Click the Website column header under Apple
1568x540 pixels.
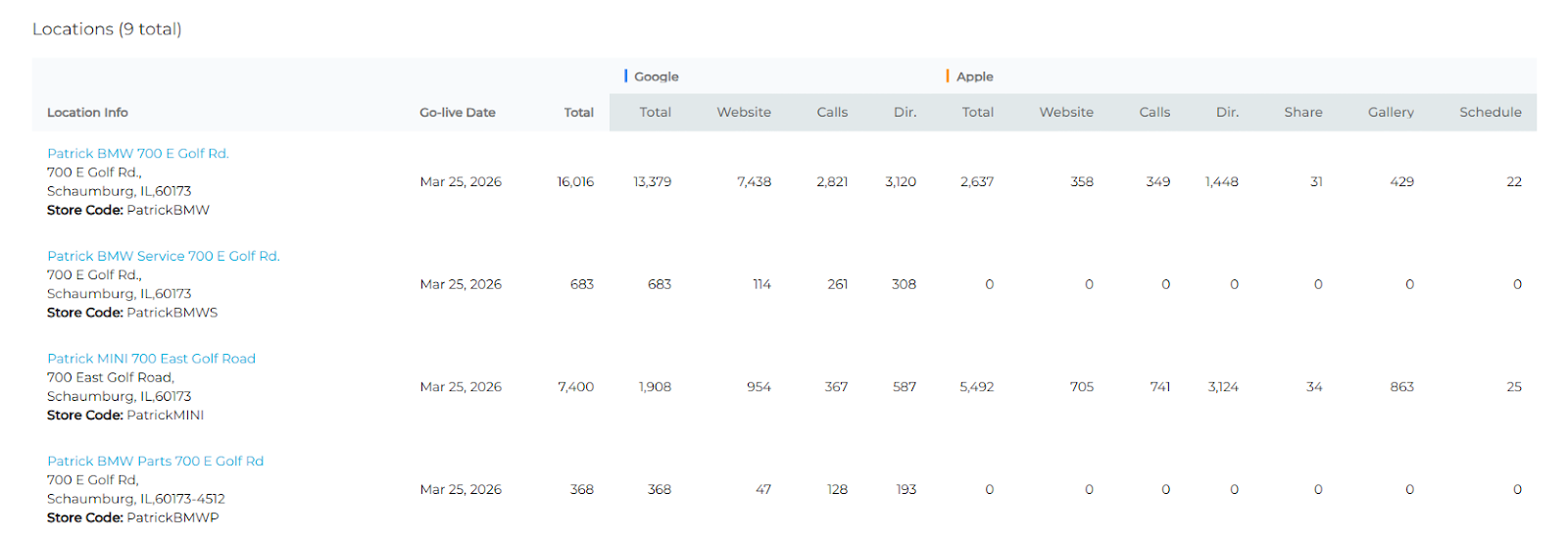(x=1065, y=113)
